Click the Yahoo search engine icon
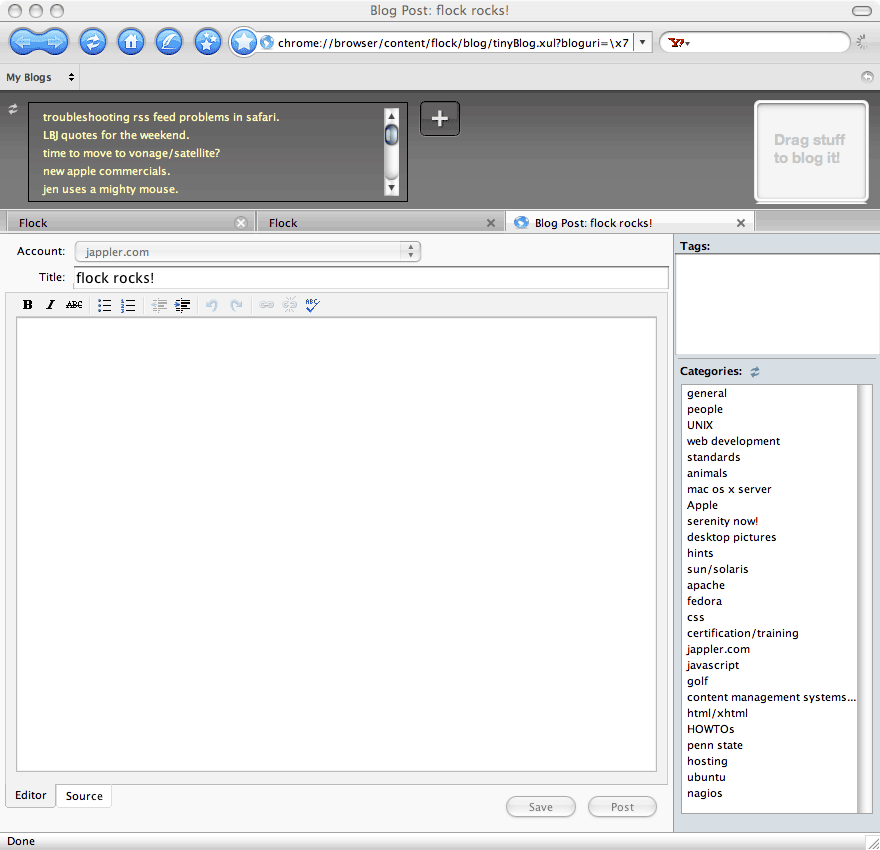Viewport: 880px width, 850px height. [679, 43]
